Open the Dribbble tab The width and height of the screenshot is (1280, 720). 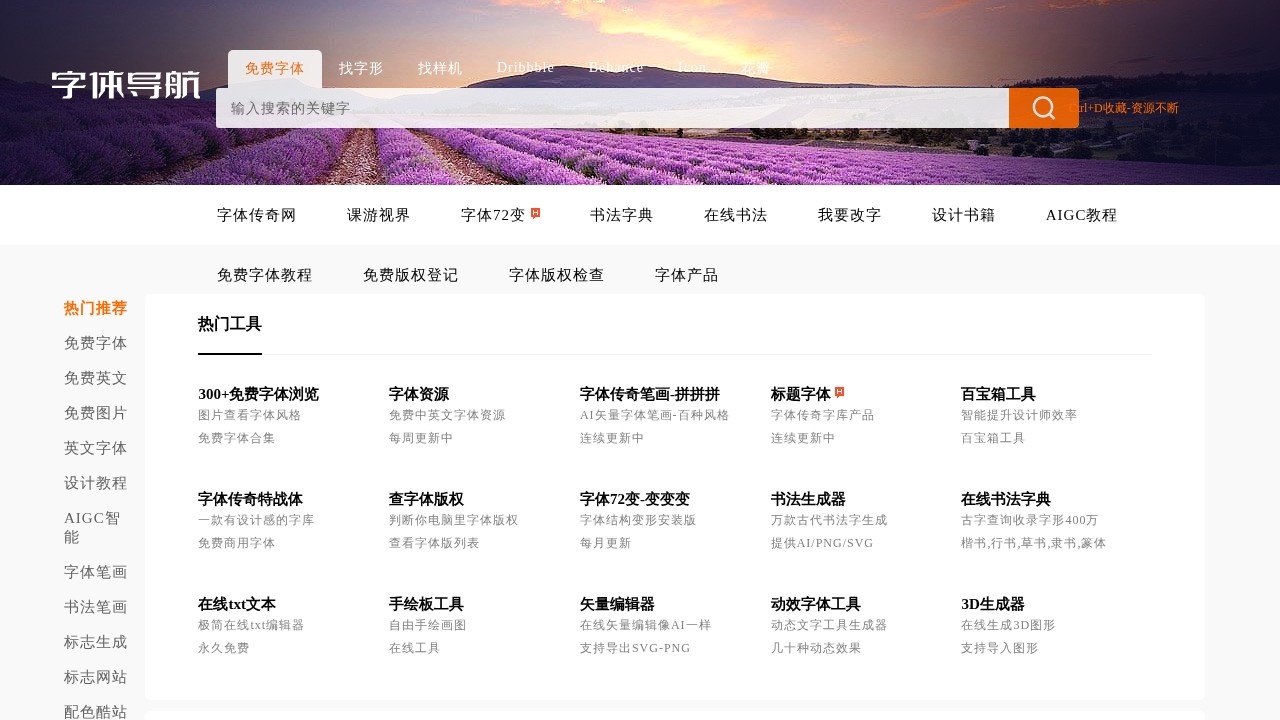point(525,68)
